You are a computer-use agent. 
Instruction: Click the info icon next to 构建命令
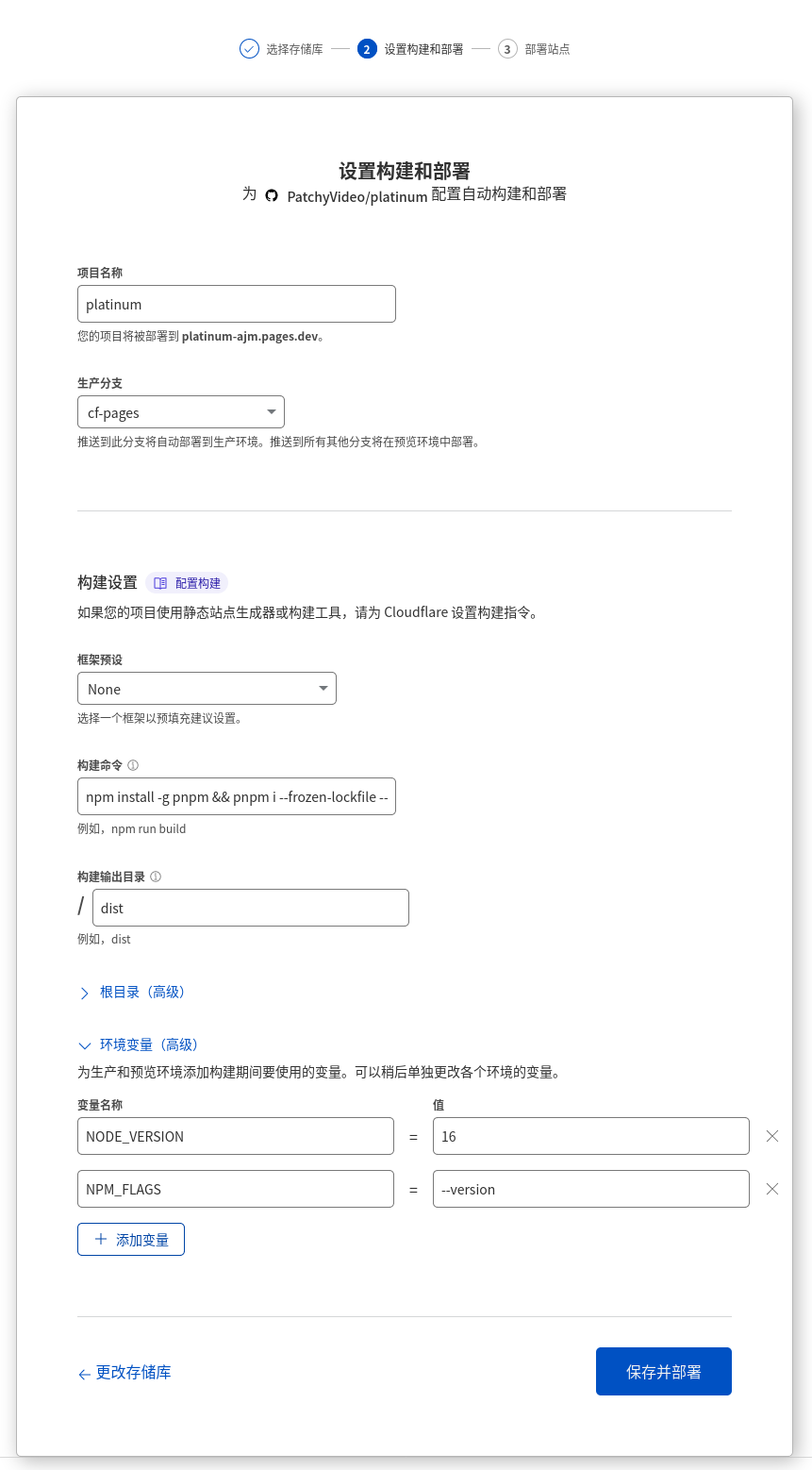point(133,765)
